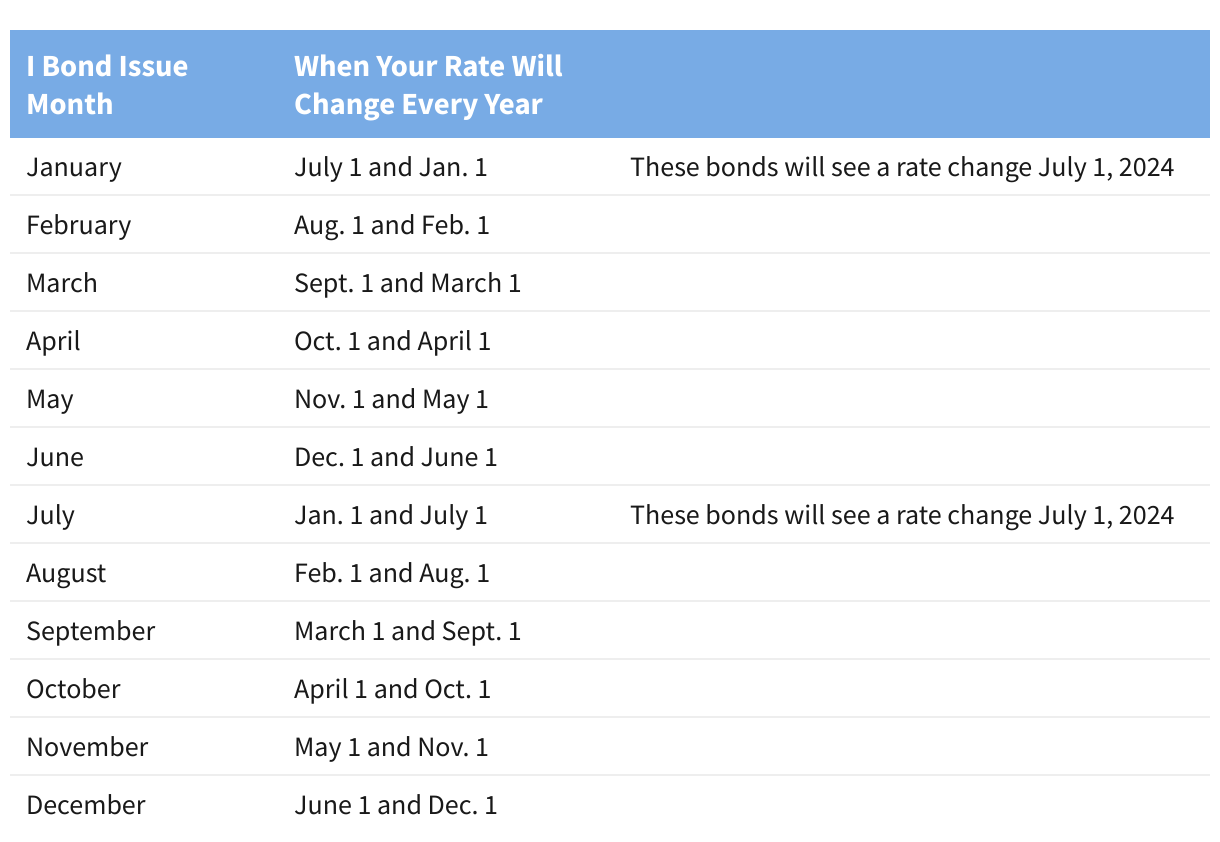Select the 'July 1 and Jan. 1' cell
The width and height of the screenshot is (1220, 842).
tap(391, 167)
